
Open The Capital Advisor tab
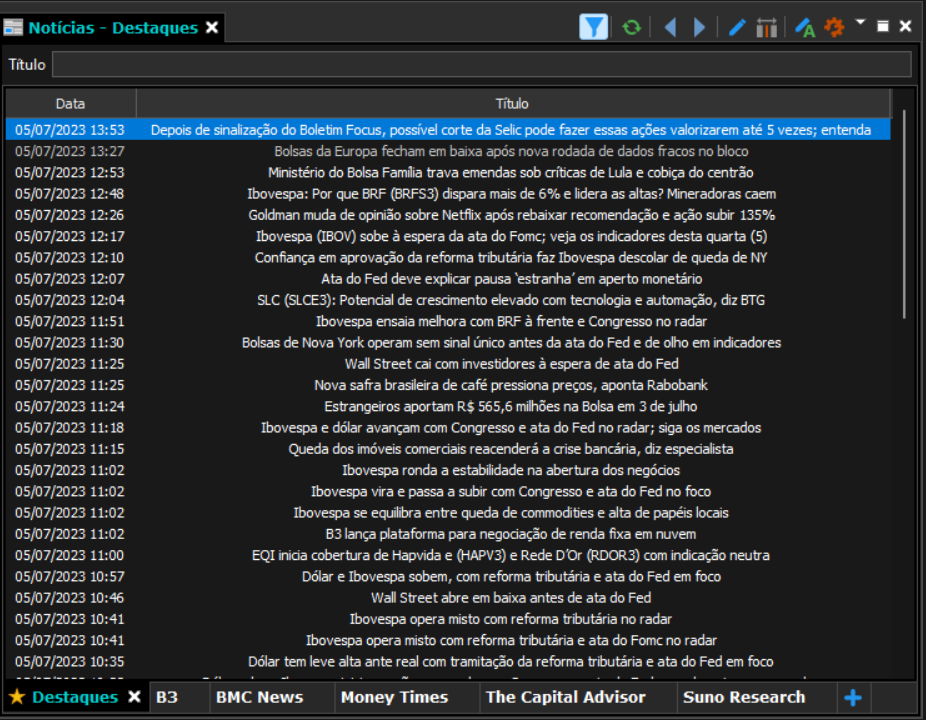tap(566, 697)
